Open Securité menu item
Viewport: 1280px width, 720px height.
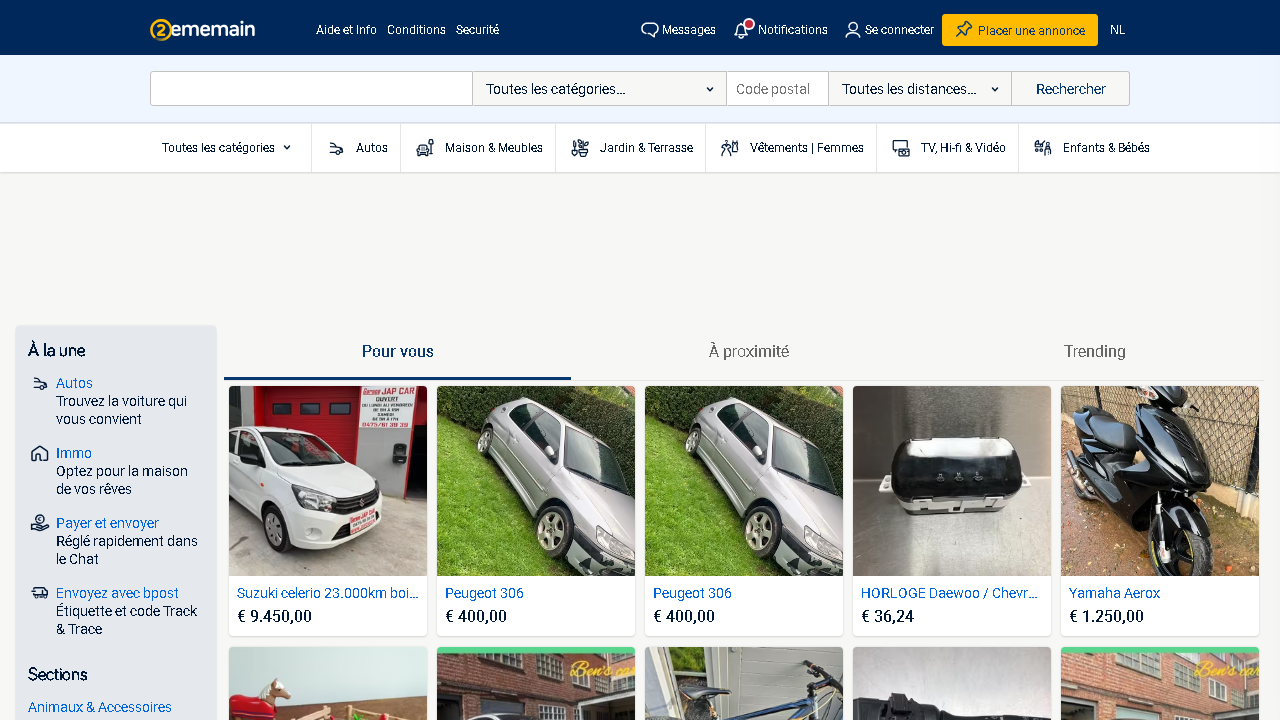[477, 30]
